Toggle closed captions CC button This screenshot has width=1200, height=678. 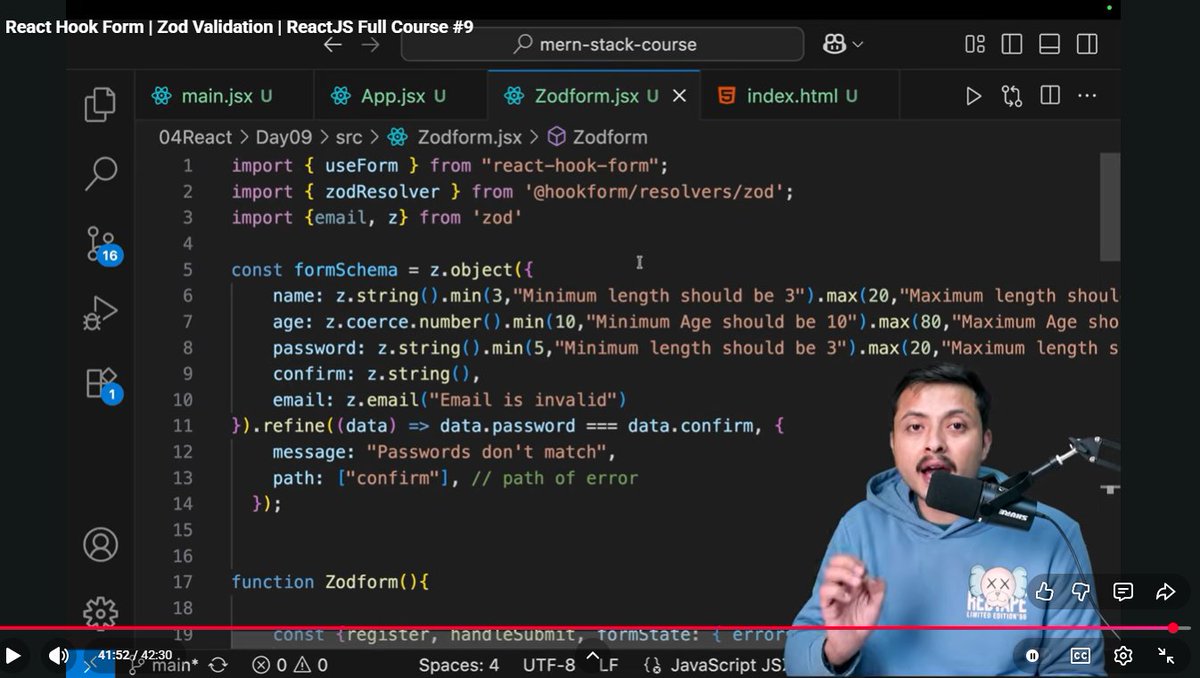[1080, 656]
